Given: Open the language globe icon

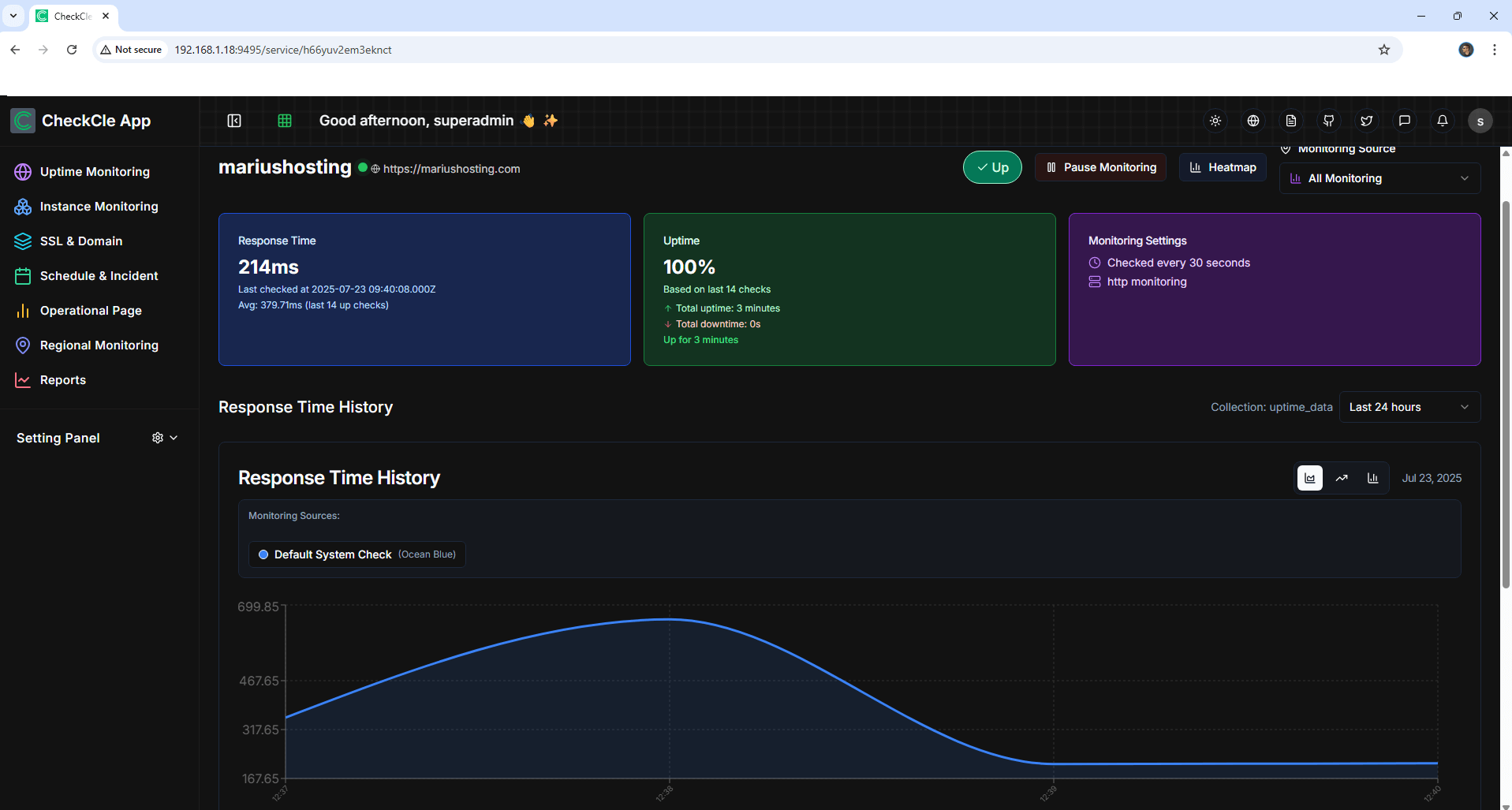Looking at the screenshot, I should point(1253,121).
